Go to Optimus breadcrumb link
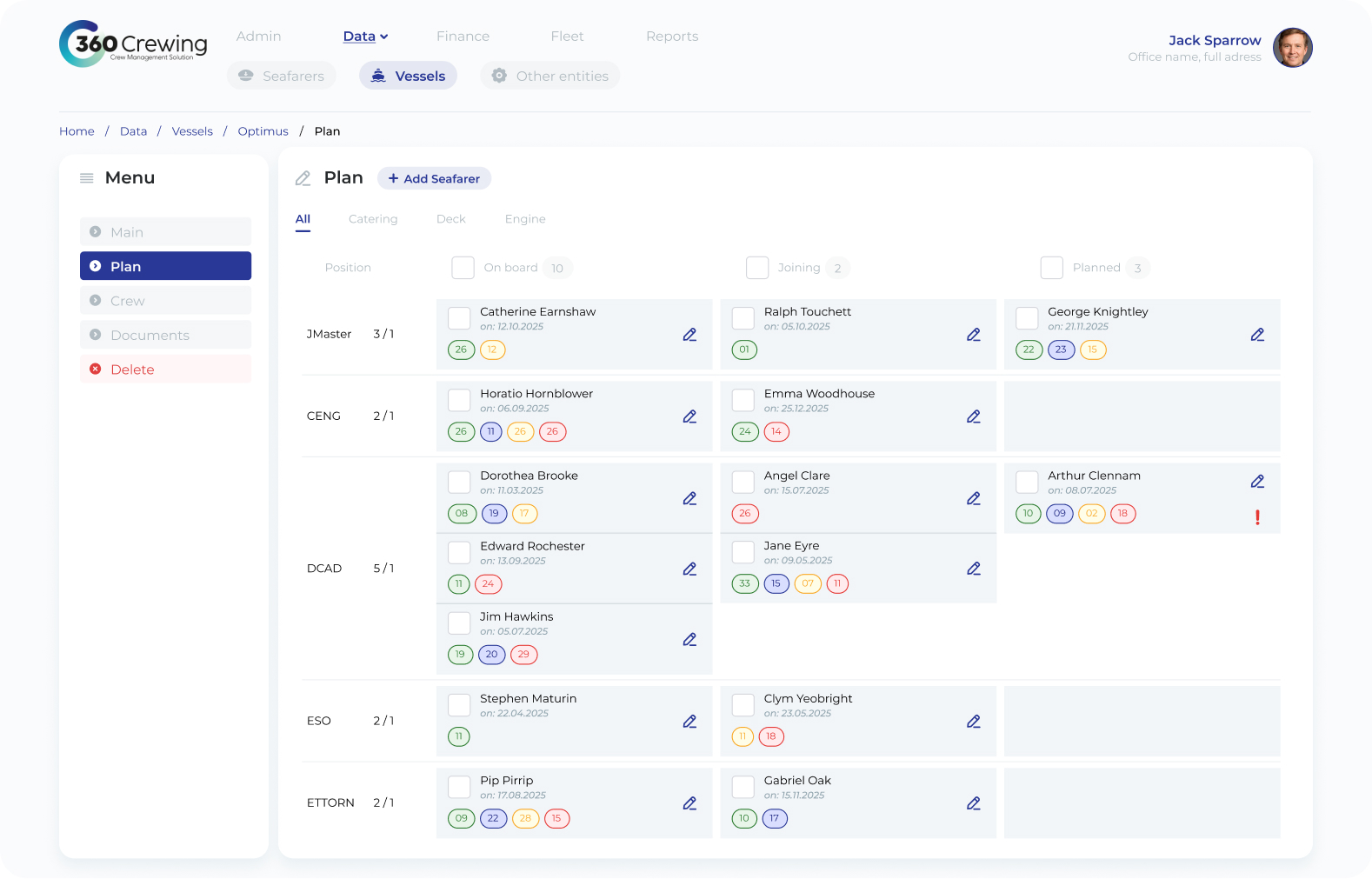The width and height of the screenshot is (1372, 879). tap(263, 131)
